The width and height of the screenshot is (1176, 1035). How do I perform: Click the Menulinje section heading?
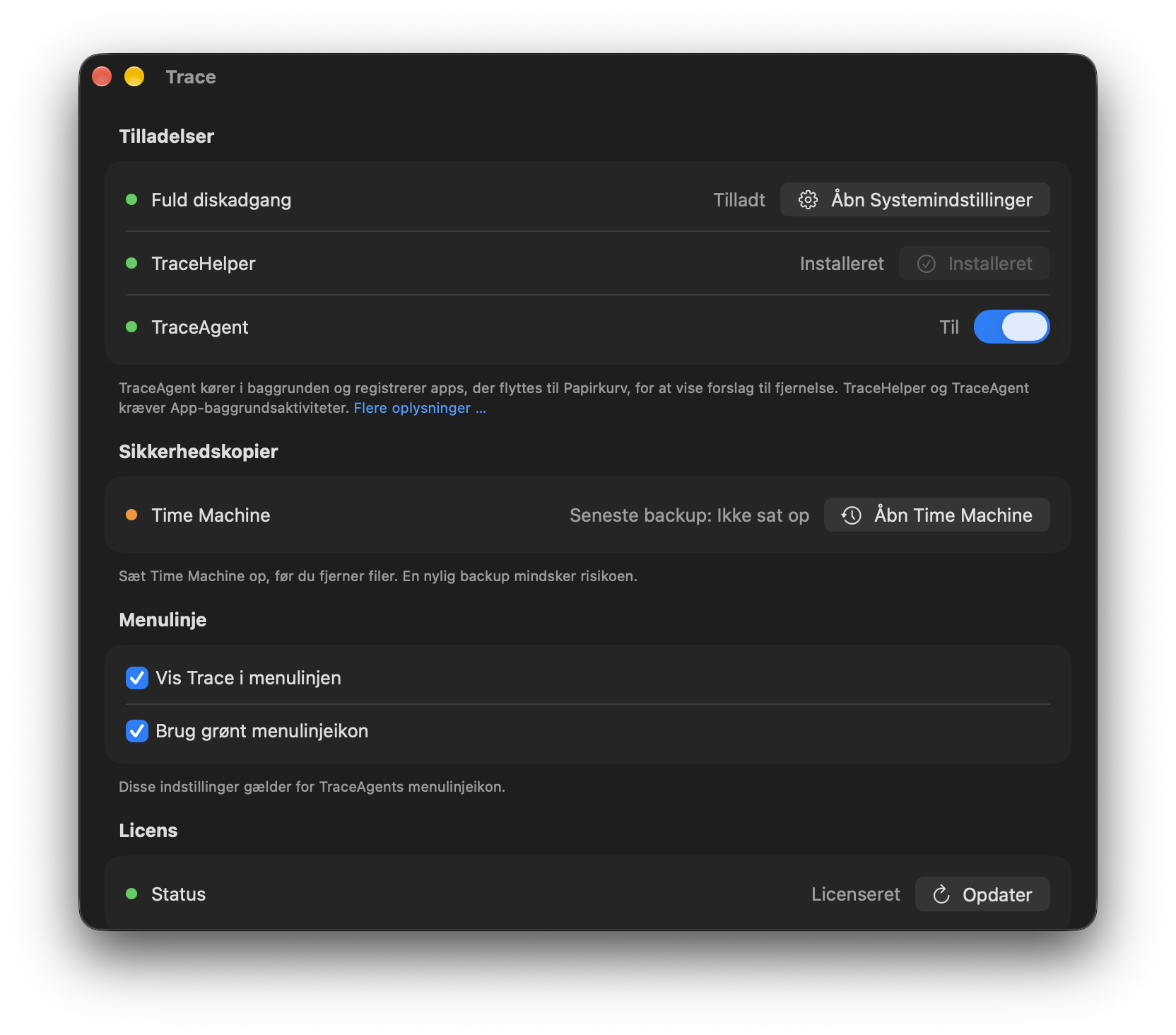click(163, 620)
